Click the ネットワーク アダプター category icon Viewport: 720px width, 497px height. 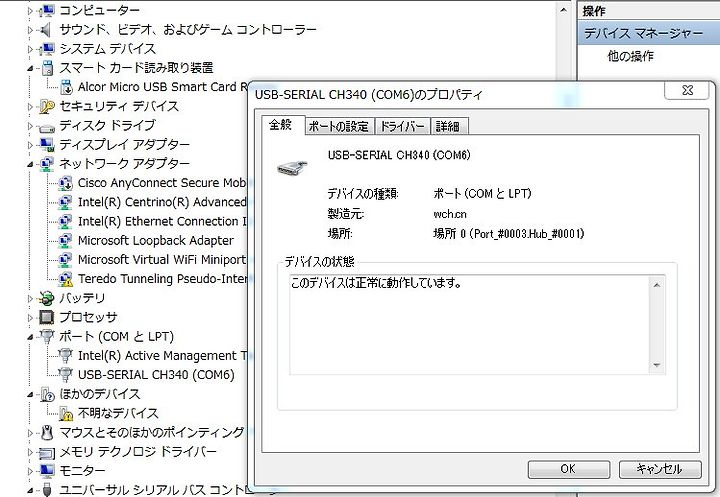pyautogui.click(x=47, y=164)
